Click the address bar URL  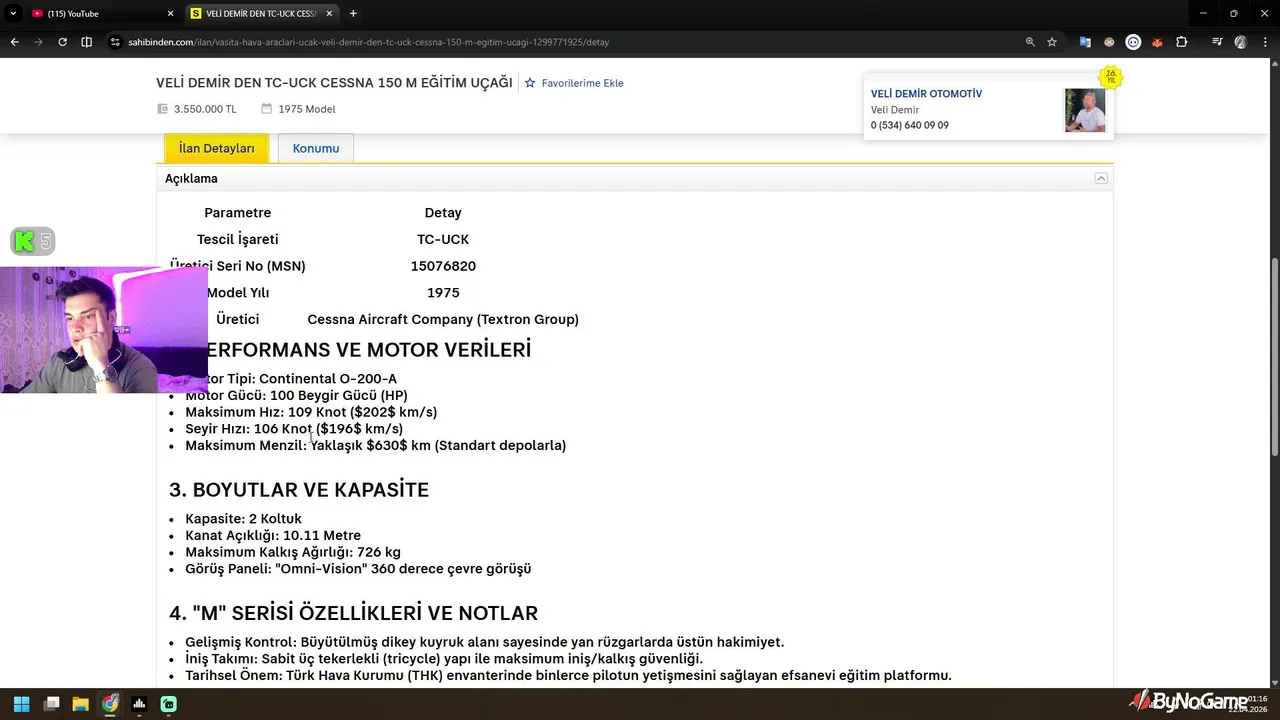(368, 42)
